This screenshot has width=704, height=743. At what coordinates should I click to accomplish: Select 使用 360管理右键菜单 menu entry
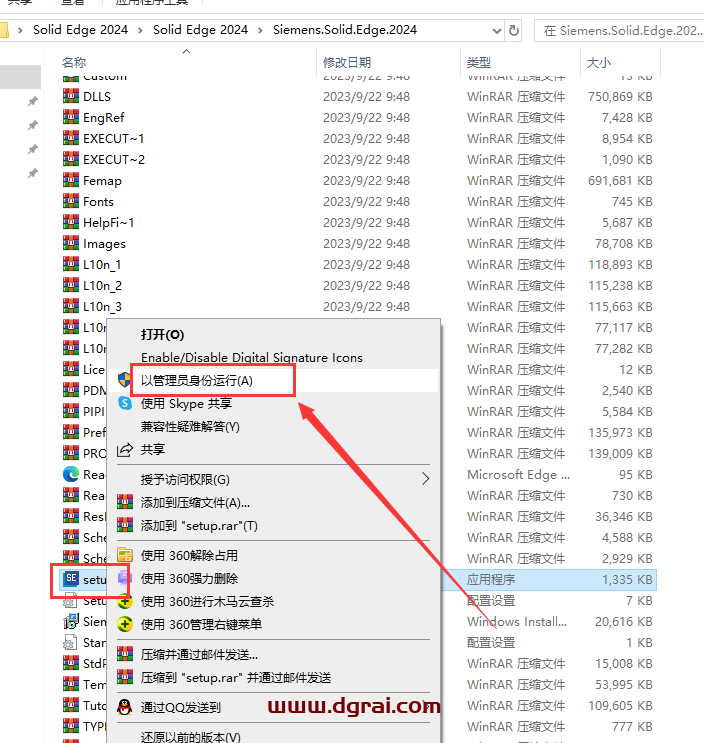point(201,624)
